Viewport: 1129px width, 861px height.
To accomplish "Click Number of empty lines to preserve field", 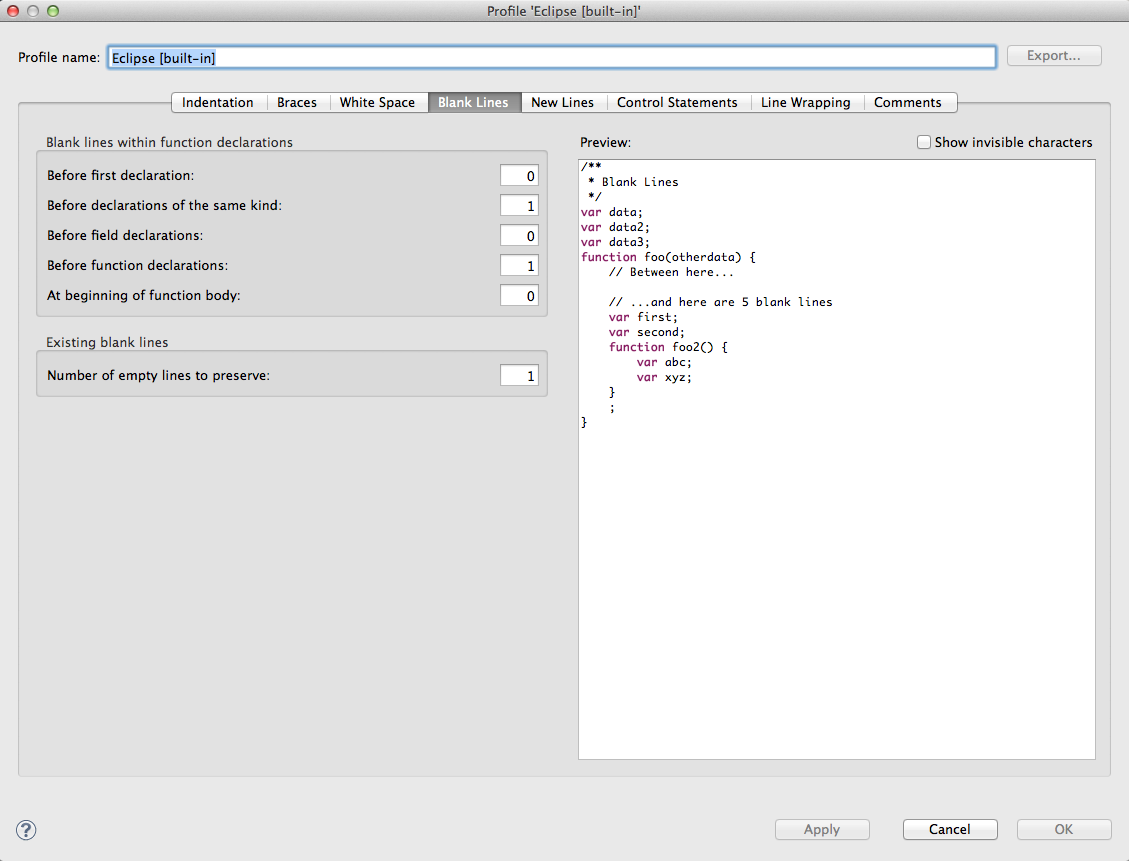I will (519, 376).
